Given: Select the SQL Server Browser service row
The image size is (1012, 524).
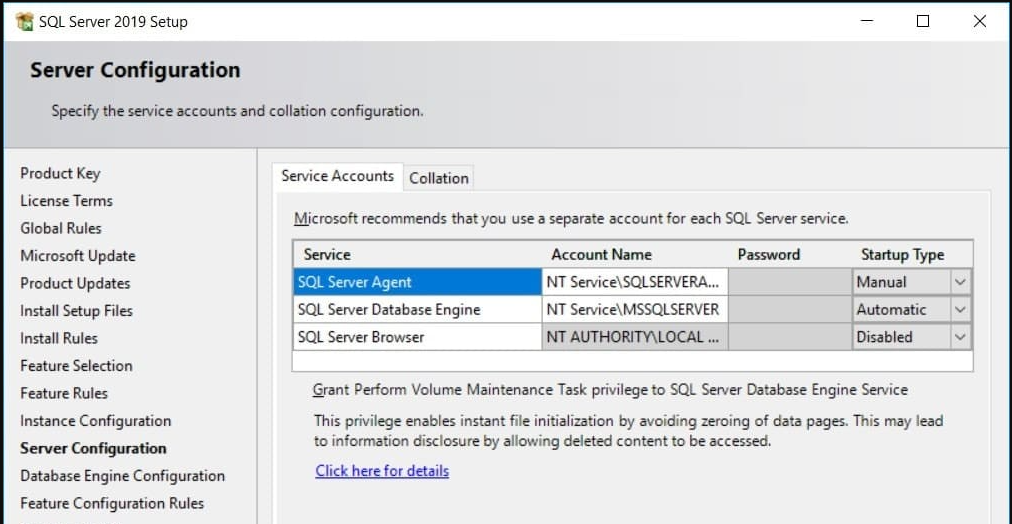Looking at the screenshot, I should (x=416, y=337).
